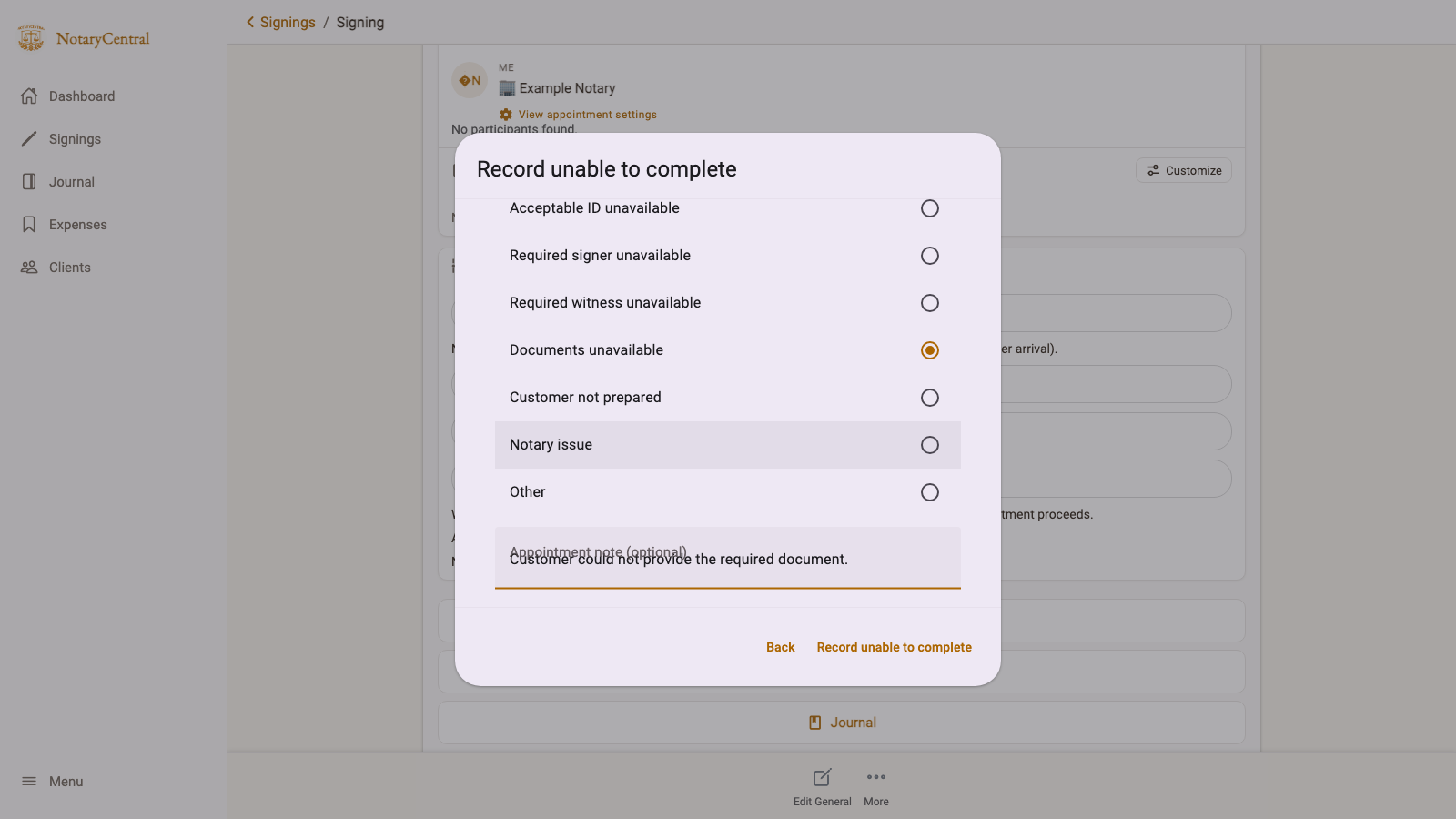1456x819 pixels.
Task: Click the Example Notary name text
Action: coord(568,88)
